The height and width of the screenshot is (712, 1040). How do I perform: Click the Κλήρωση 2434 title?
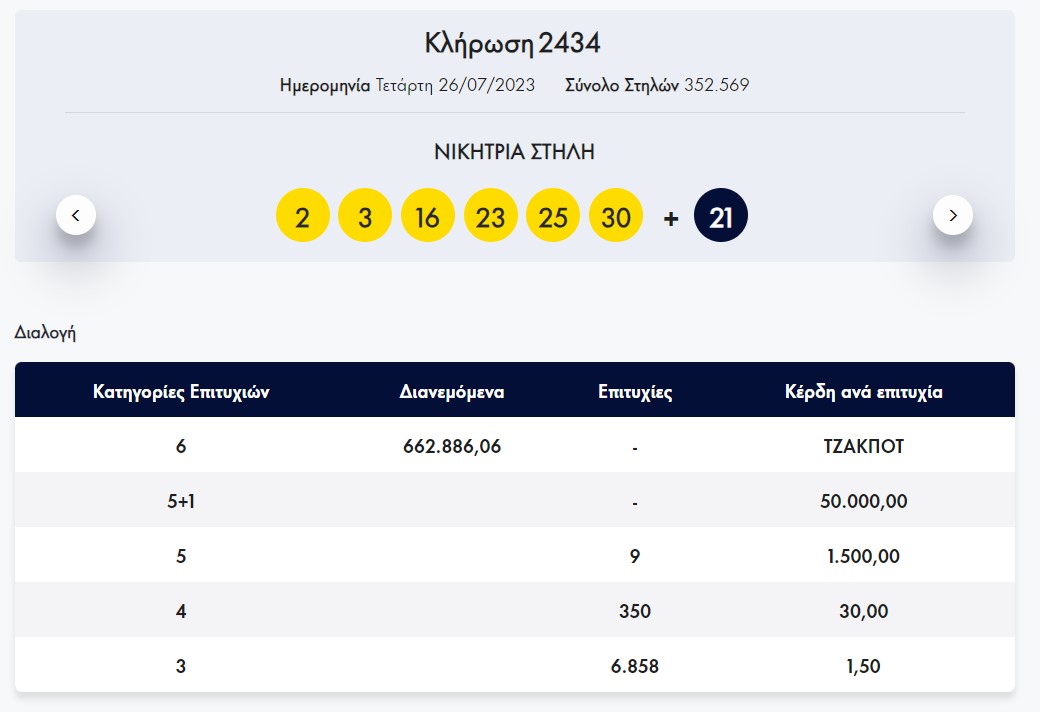[x=513, y=44]
